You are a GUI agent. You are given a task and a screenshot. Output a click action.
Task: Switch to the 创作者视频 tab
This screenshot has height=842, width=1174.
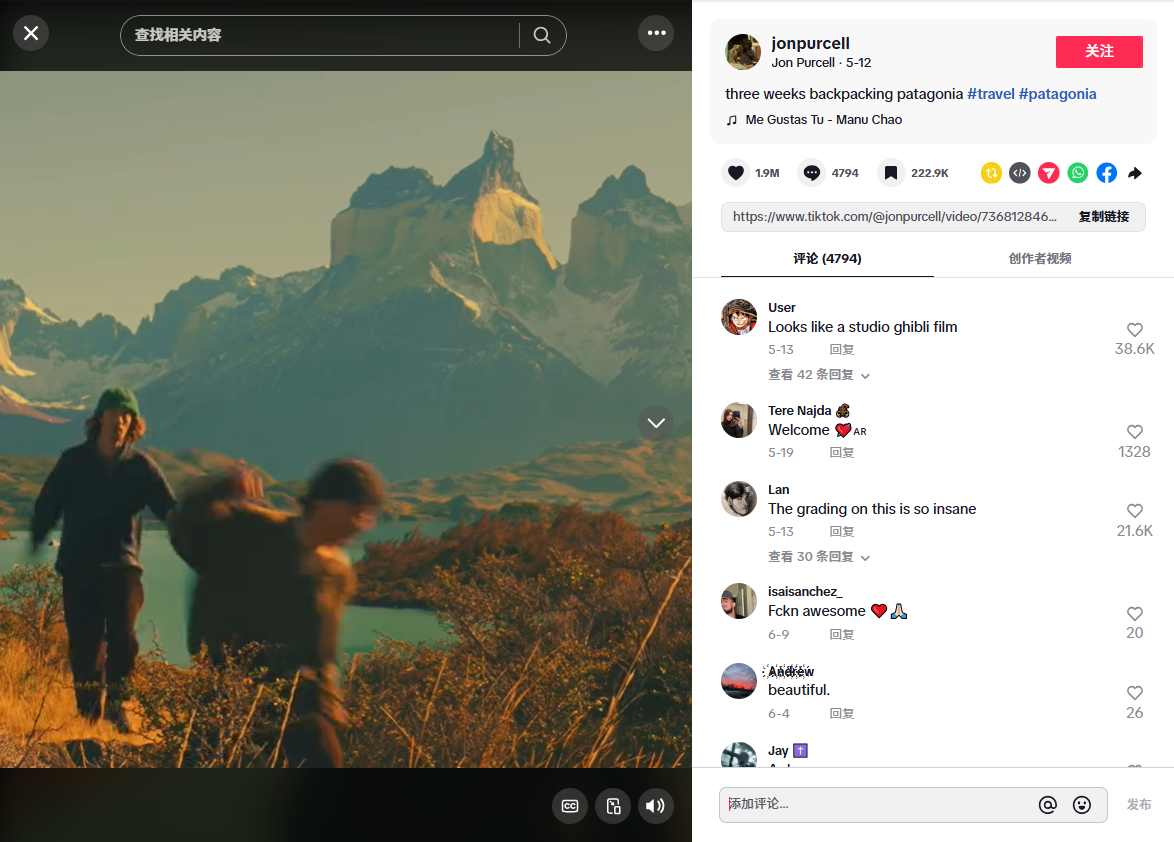[1040, 258]
